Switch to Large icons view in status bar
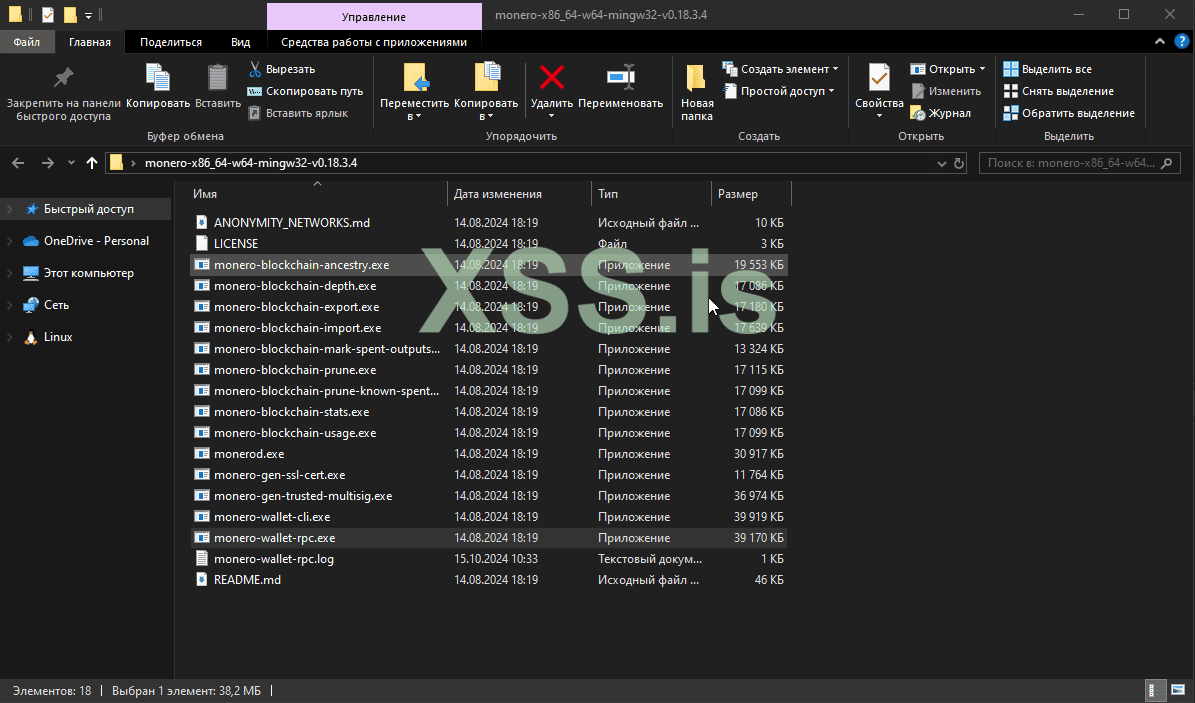1195x703 pixels. [1177, 691]
